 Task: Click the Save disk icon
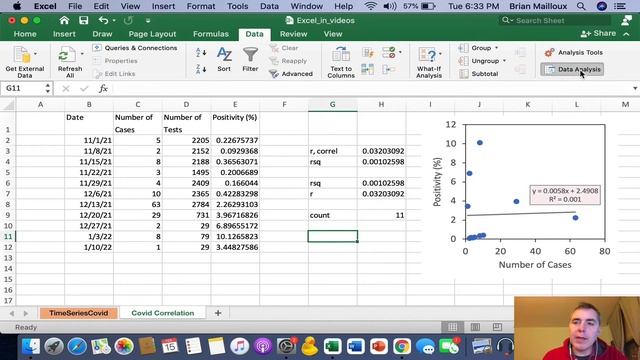point(84,20)
